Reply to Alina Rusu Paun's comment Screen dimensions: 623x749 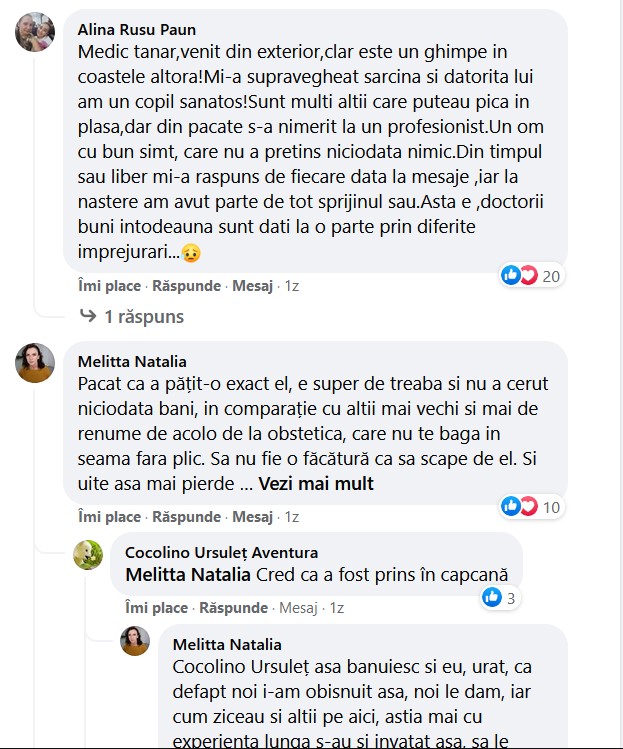tap(186, 286)
